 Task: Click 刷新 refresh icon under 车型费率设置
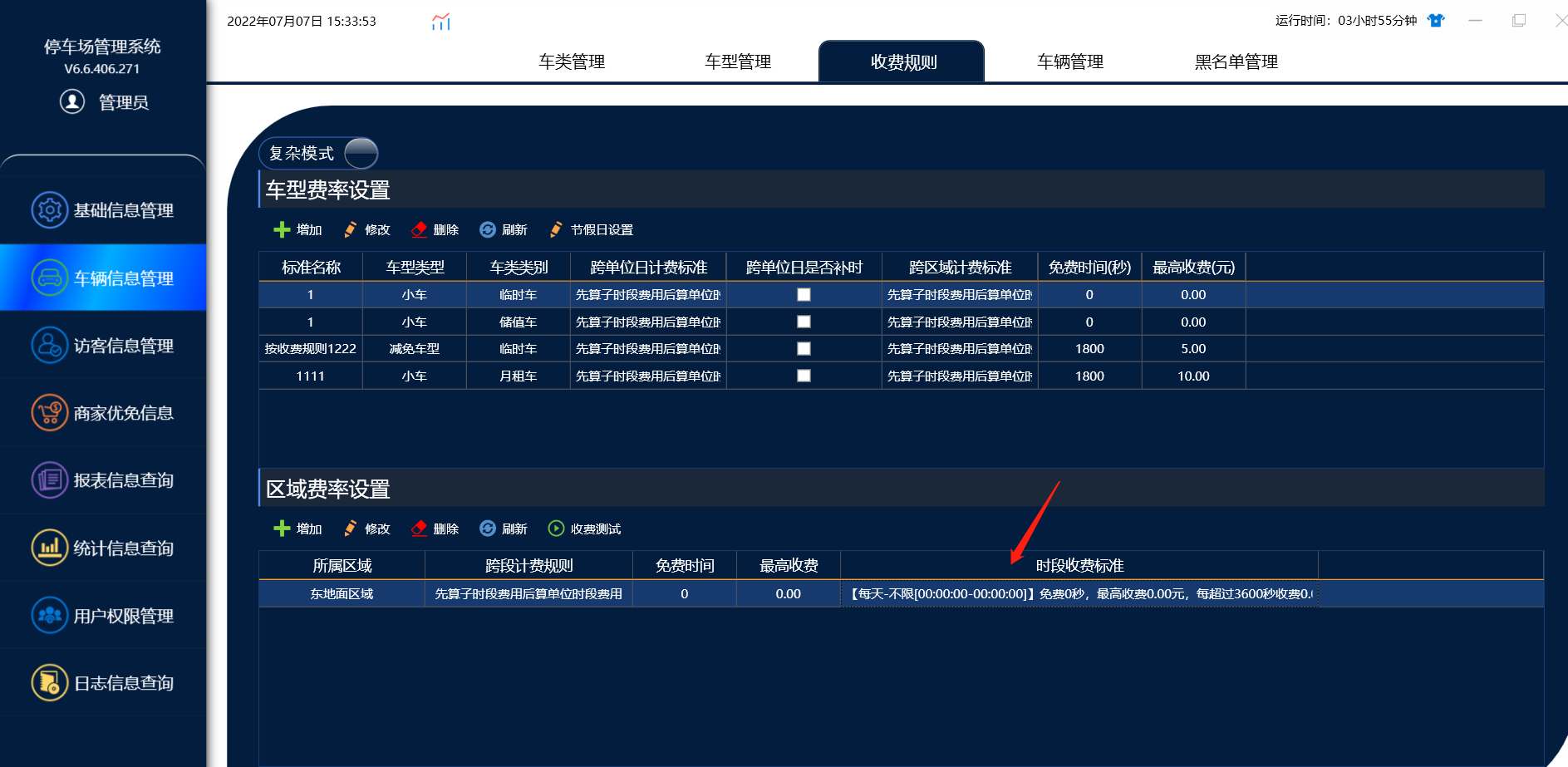click(488, 229)
